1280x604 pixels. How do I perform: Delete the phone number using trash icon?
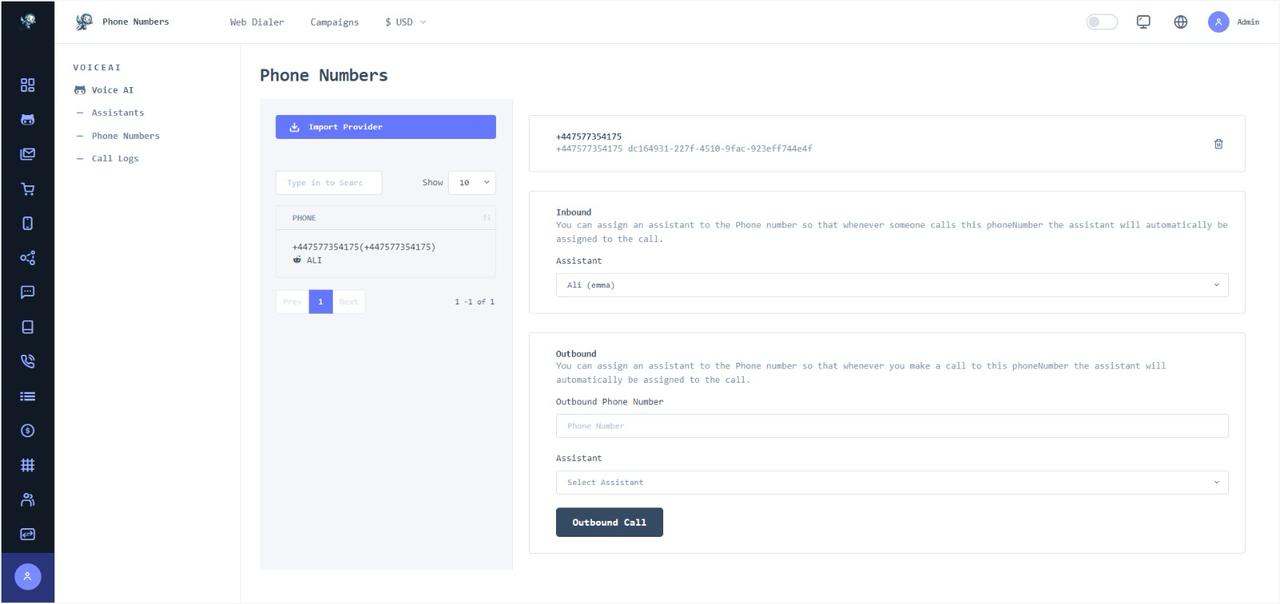[x=1218, y=143]
